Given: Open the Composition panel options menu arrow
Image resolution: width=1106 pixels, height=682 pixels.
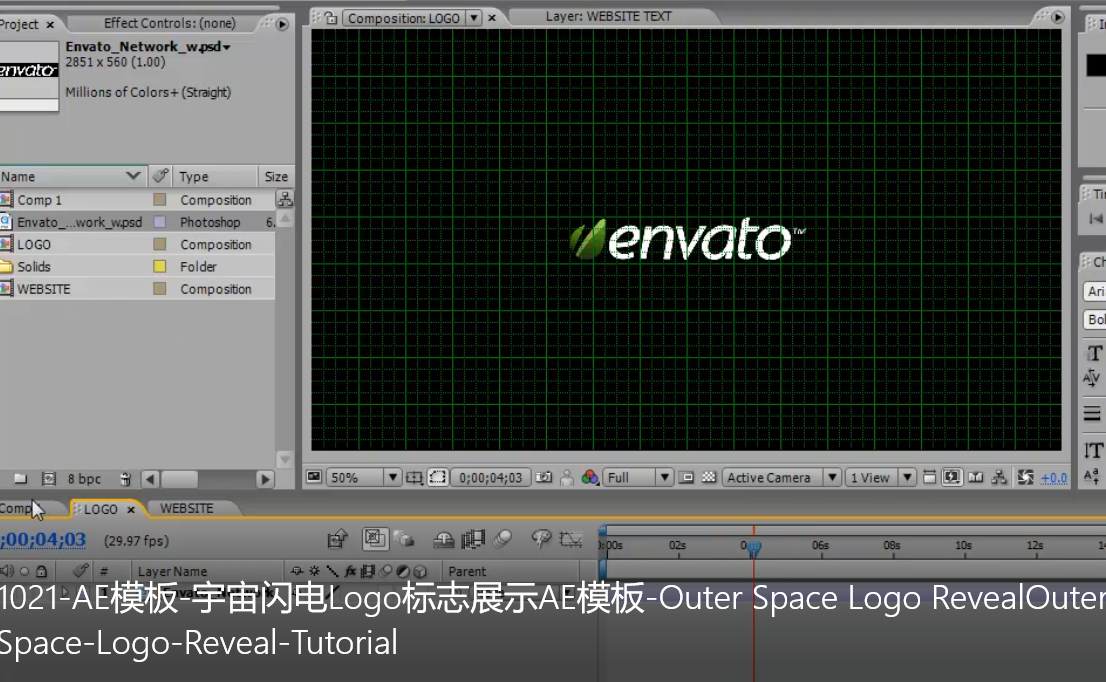Looking at the screenshot, I should tap(1057, 17).
